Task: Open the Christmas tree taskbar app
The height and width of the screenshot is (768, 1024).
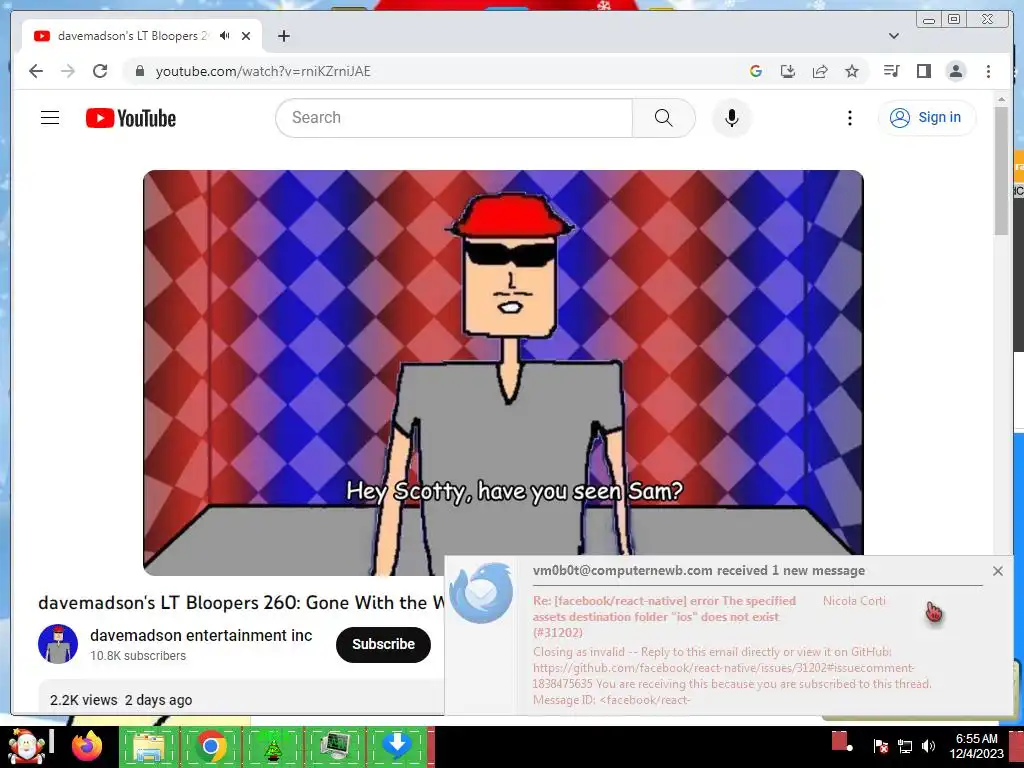Action: (273, 746)
